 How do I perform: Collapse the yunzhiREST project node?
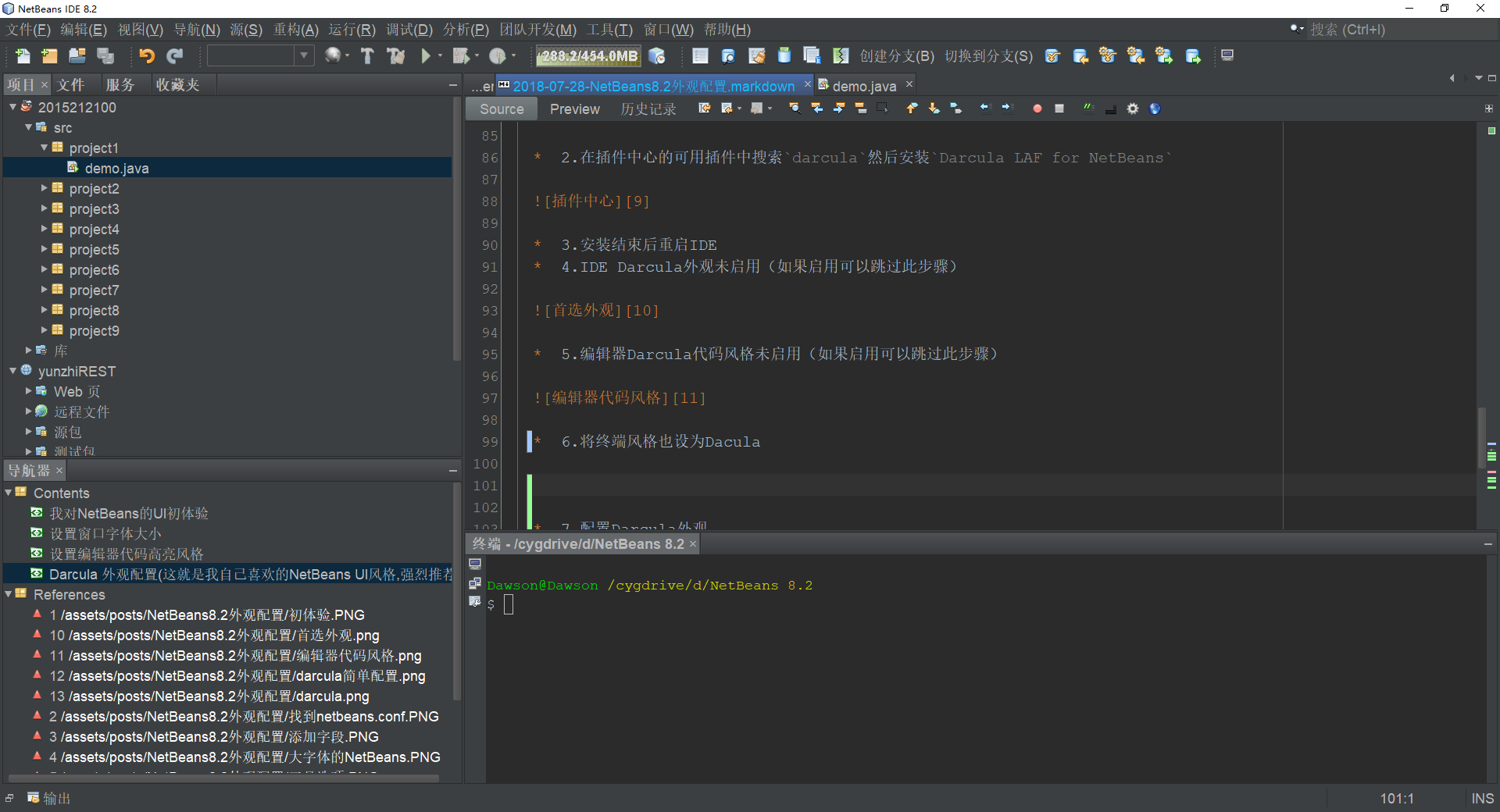click(x=13, y=371)
